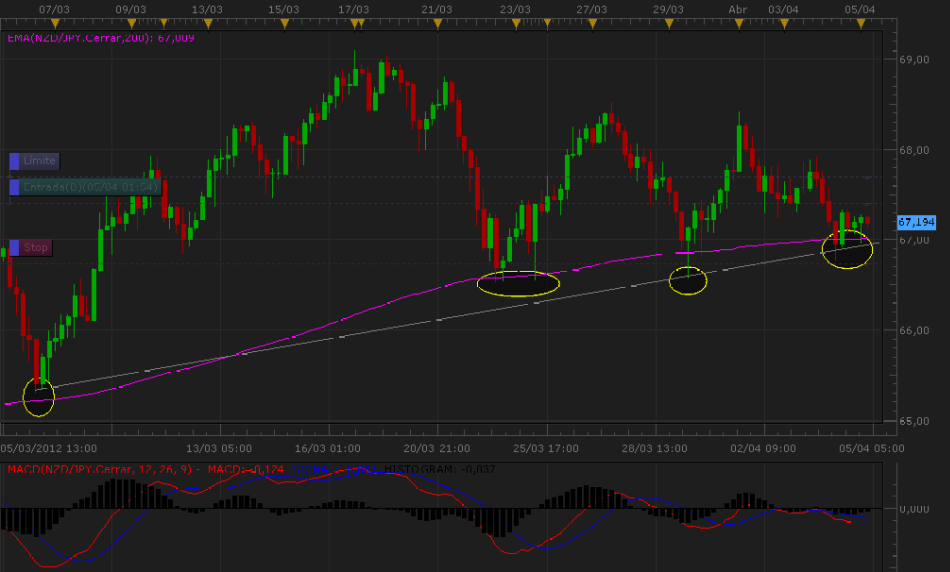Click the current price tag 67,194

pyautogui.click(x=916, y=222)
